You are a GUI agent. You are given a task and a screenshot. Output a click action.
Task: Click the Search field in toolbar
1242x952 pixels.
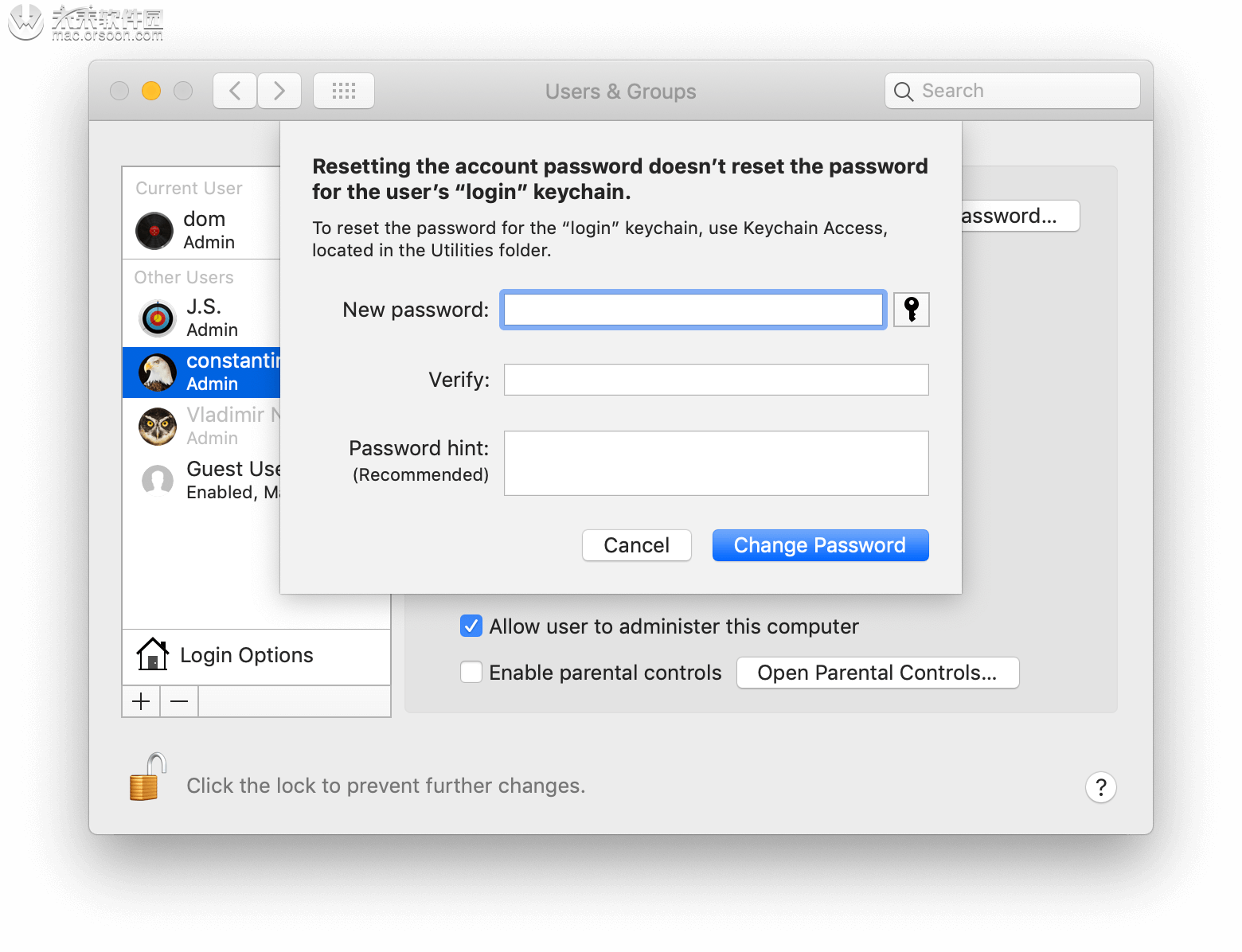(1013, 91)
